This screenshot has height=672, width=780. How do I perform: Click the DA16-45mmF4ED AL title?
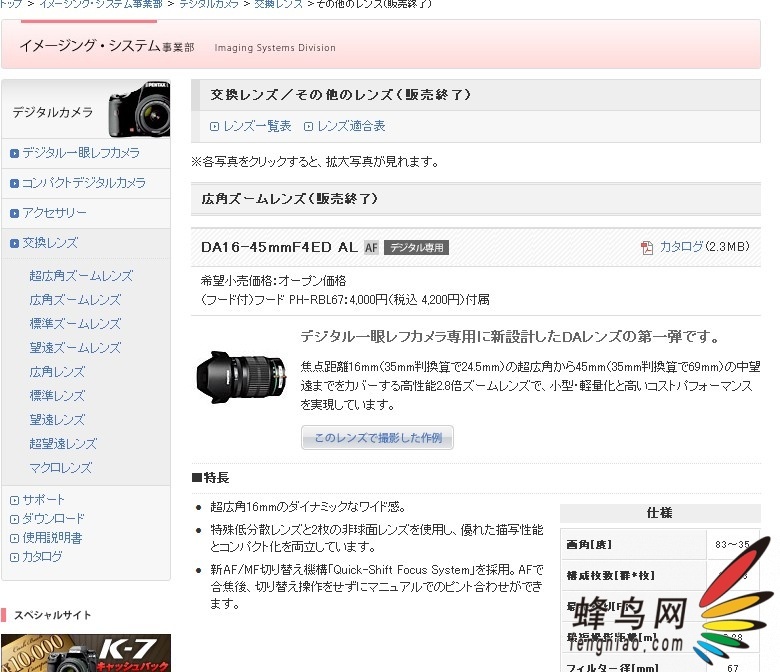tap(279, 247)
